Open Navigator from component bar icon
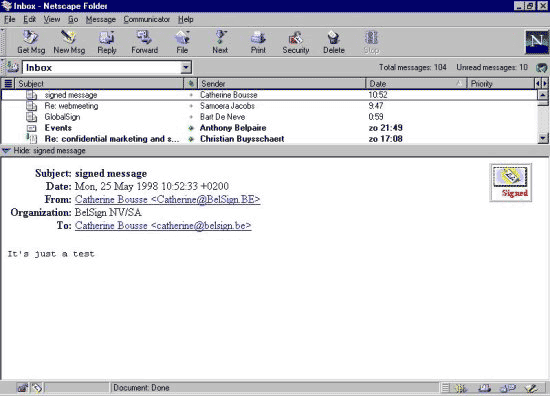The image size is (550, 396). coord(461,388)
